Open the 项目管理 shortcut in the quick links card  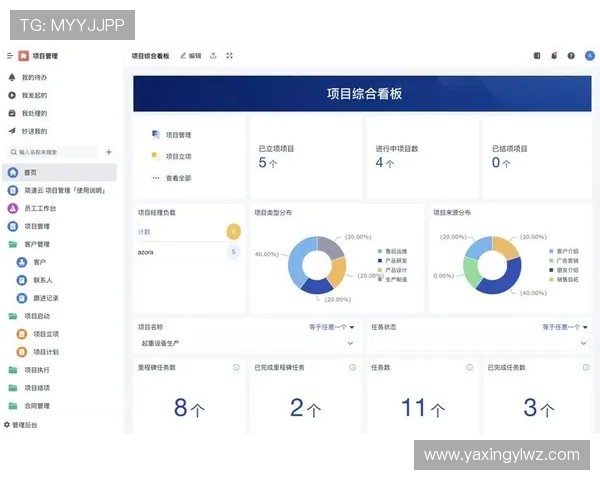pyautogui.click(x=171, y=135)
